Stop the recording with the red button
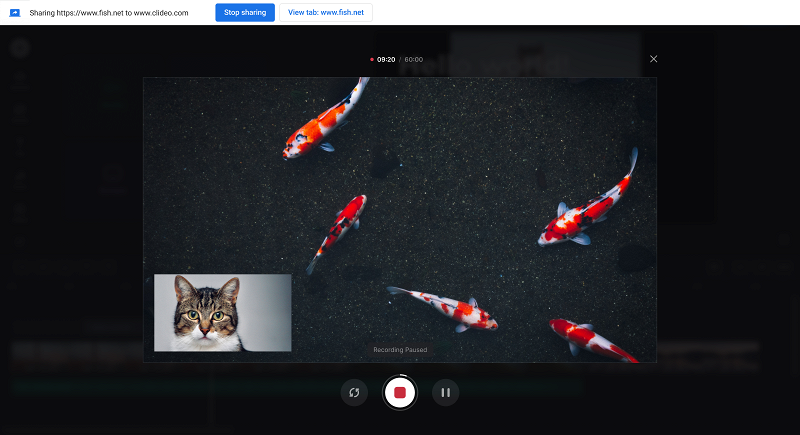Screen dimensions: 800x435 (x=399, y=392)
